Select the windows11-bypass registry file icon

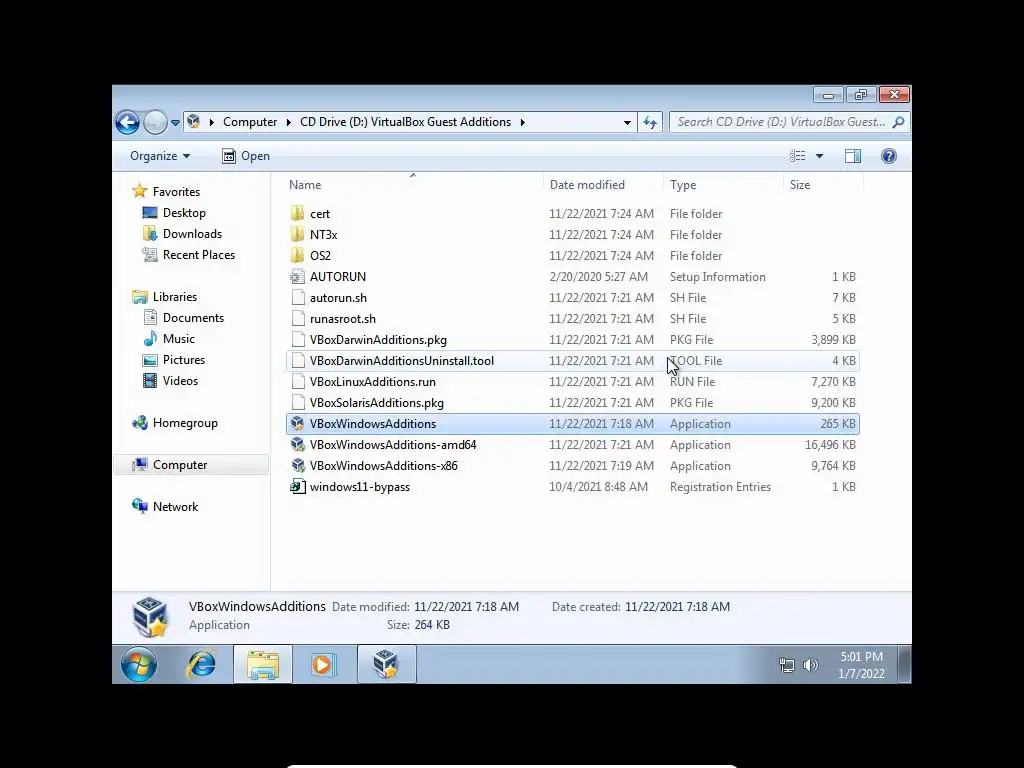[x=298, y=487]
